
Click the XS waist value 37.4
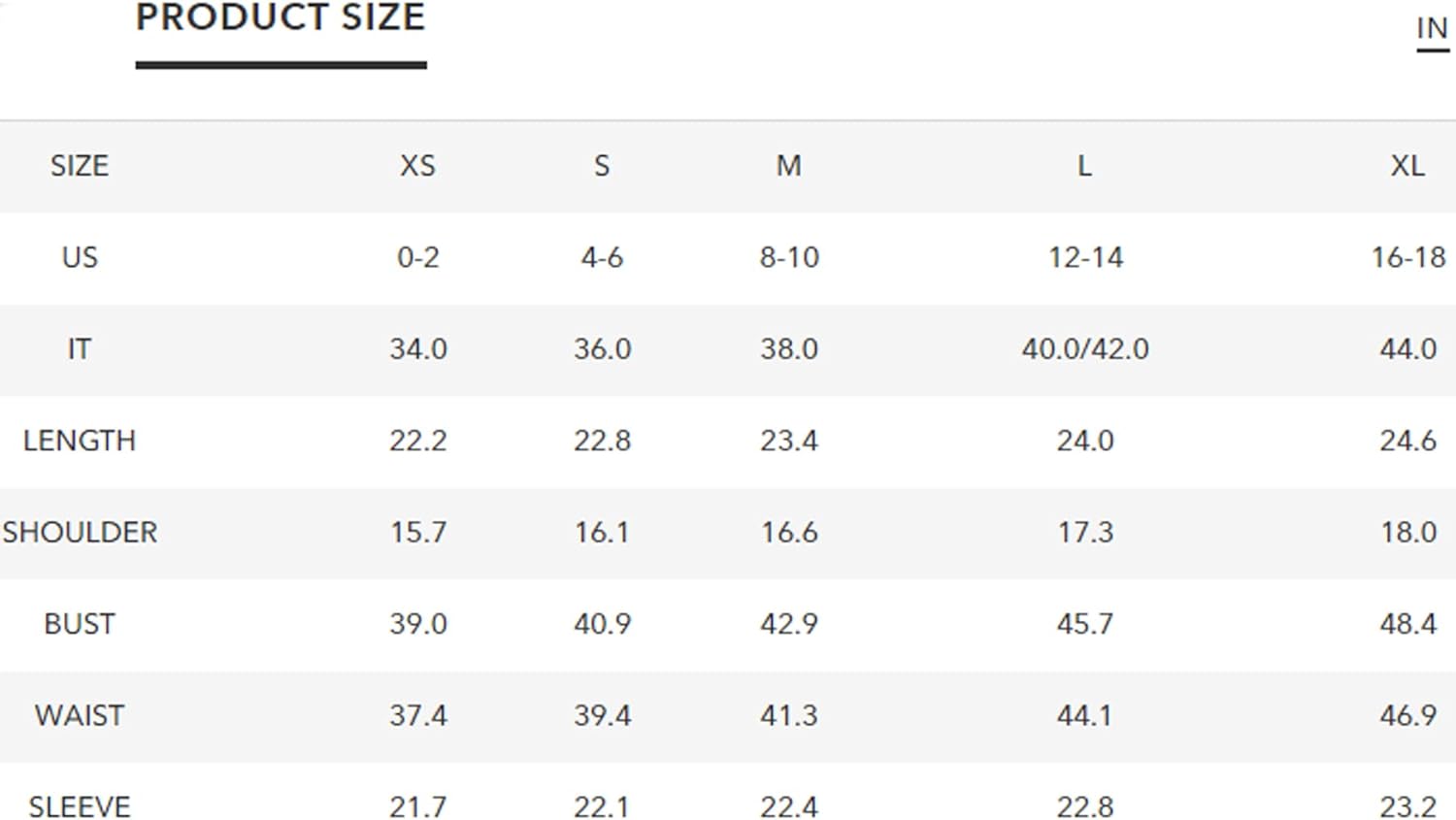[x=417, y=715]
